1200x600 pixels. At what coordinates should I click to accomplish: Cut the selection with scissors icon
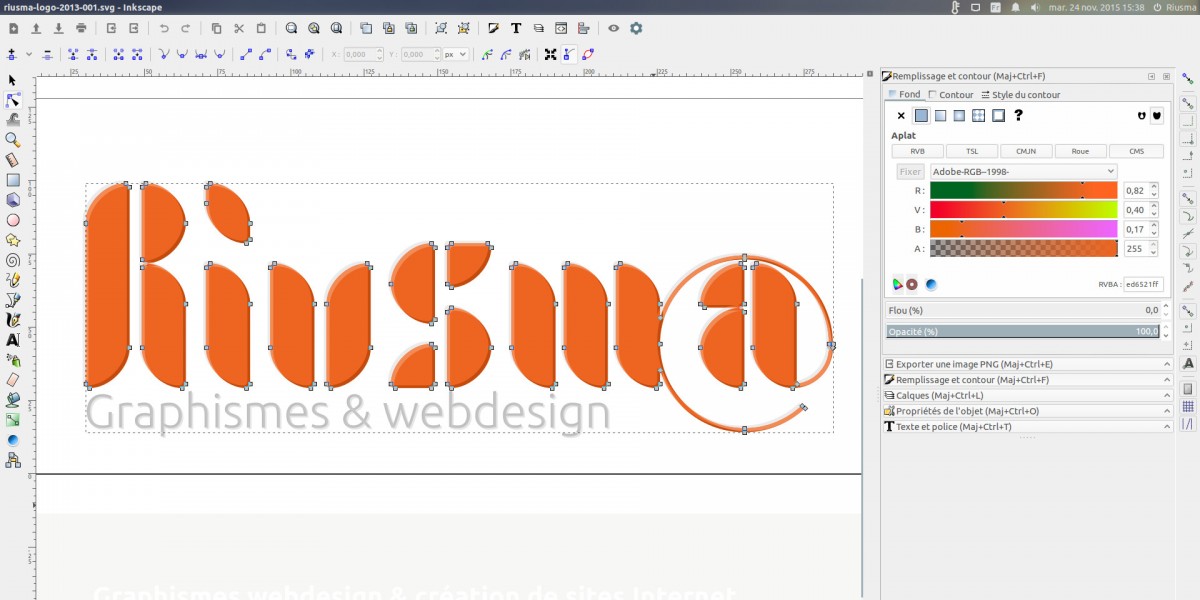pos(239,29)
